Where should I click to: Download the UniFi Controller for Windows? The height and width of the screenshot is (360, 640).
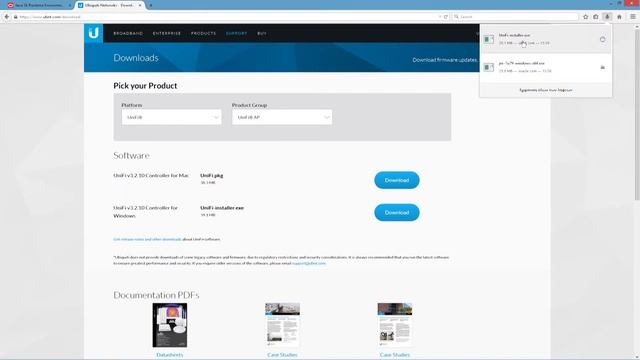(397, 213)
